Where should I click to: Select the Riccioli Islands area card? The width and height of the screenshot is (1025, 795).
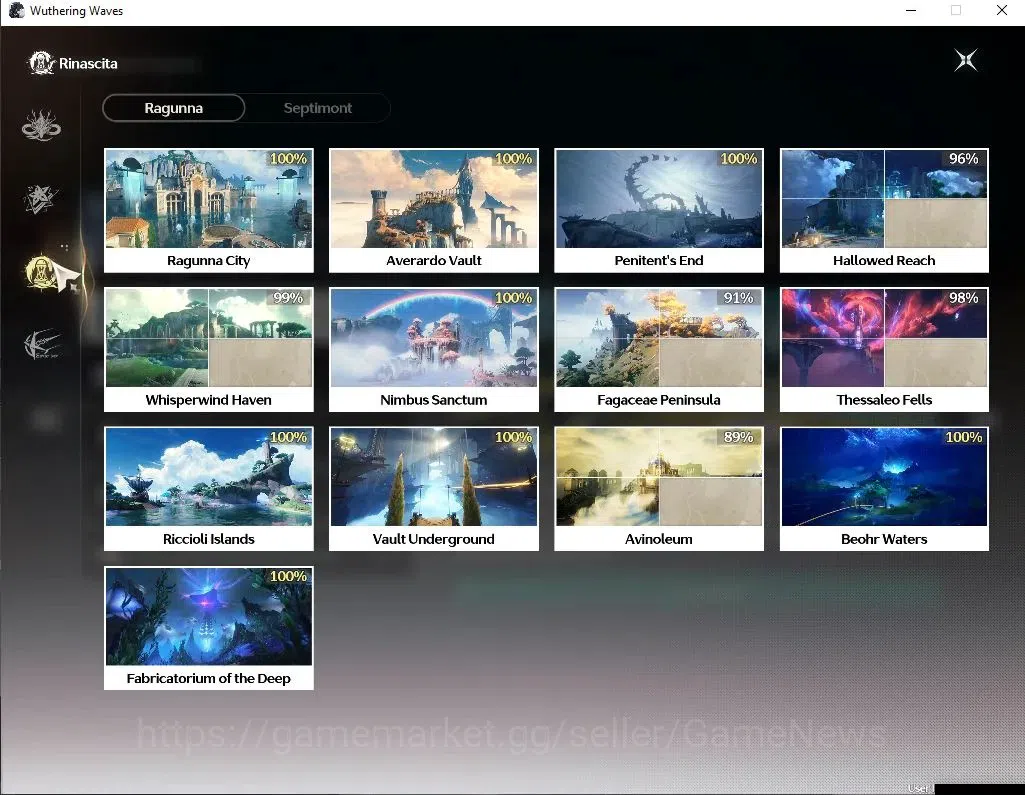tap(209, 489)
